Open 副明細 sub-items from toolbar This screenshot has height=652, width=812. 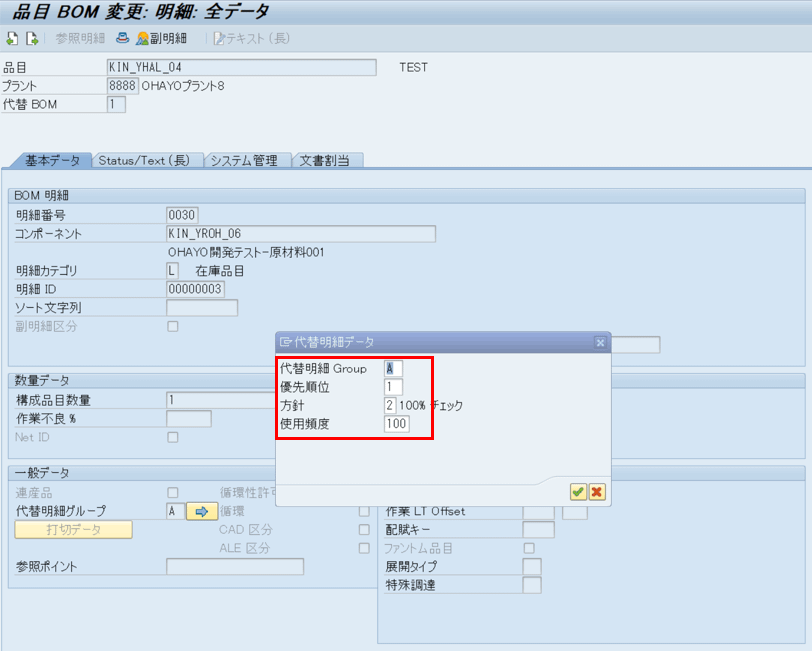[x=162, y=39]
